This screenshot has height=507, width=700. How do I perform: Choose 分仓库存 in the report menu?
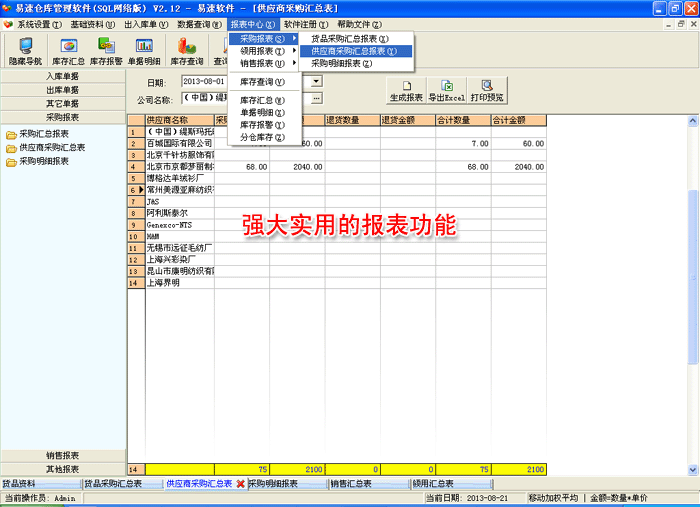(x=263, y=137)
